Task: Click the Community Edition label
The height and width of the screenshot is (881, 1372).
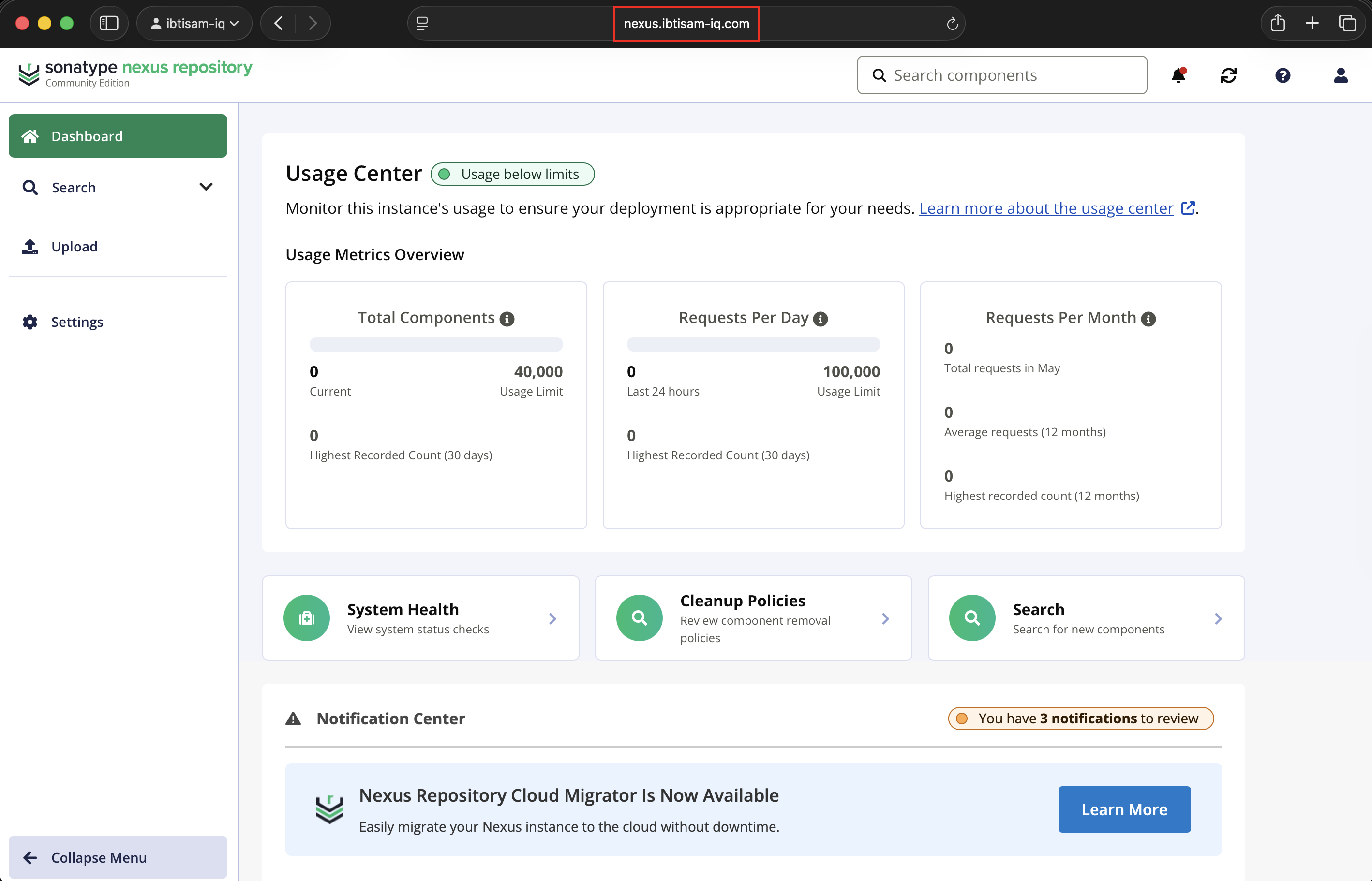Action: click(88, 83)
